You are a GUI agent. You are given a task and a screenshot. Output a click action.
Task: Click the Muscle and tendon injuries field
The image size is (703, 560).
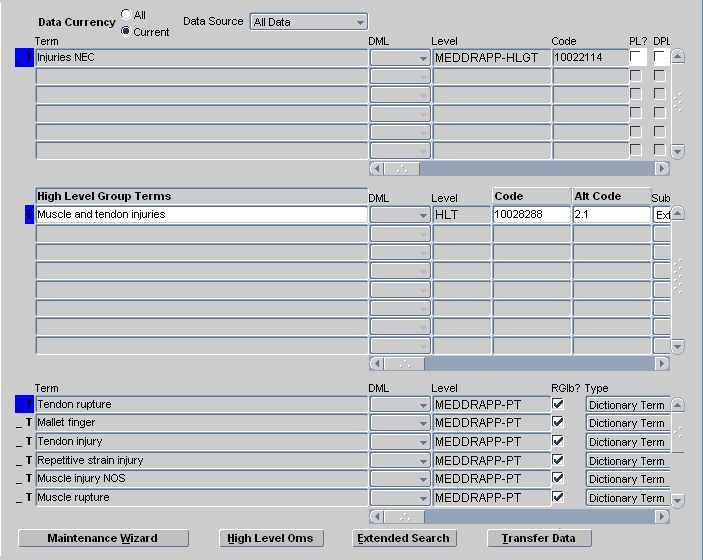pyautogui.click(x=201, y=215)
